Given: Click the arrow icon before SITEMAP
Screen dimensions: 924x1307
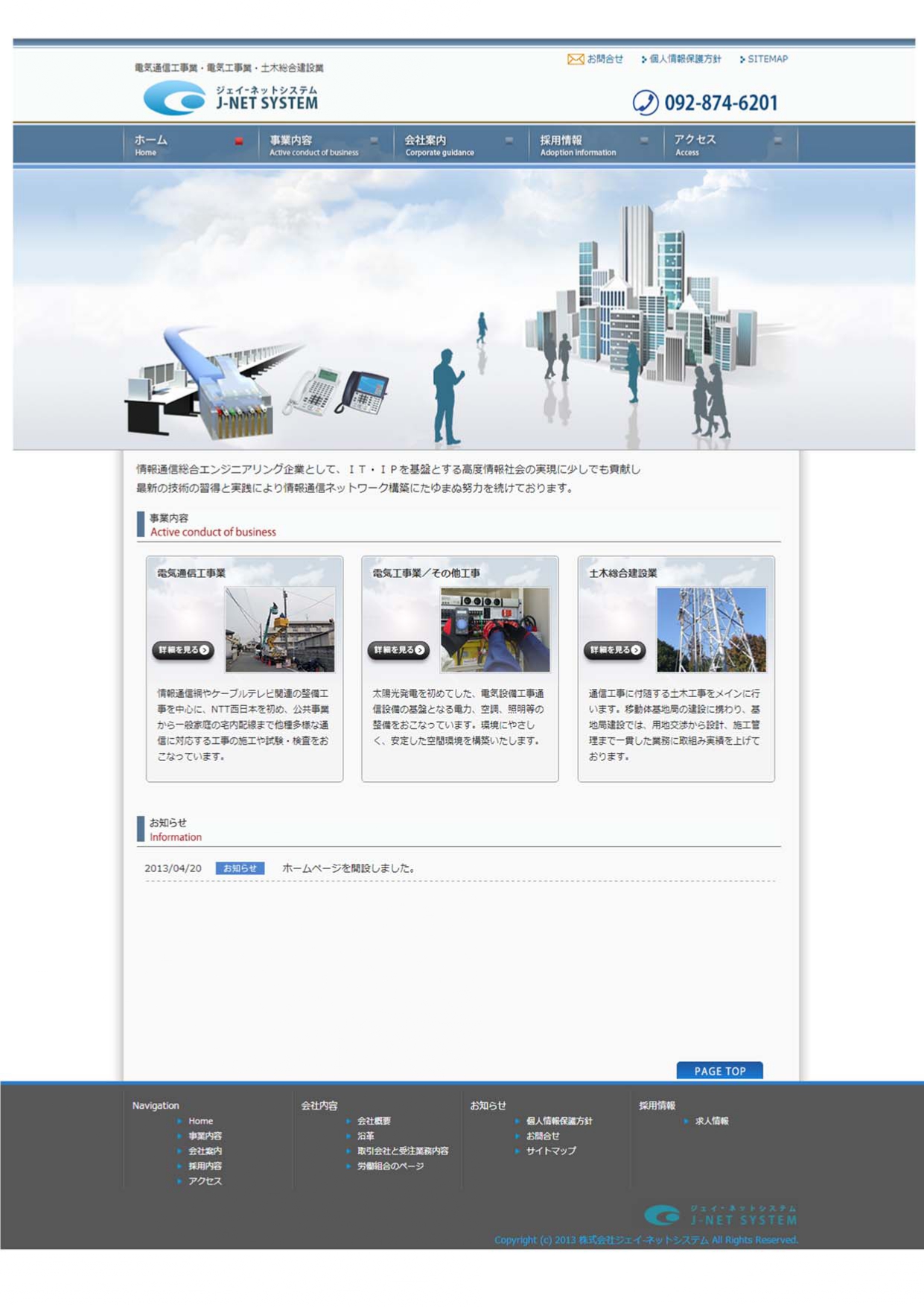Looking at the screenshot, I should [742, 60].
